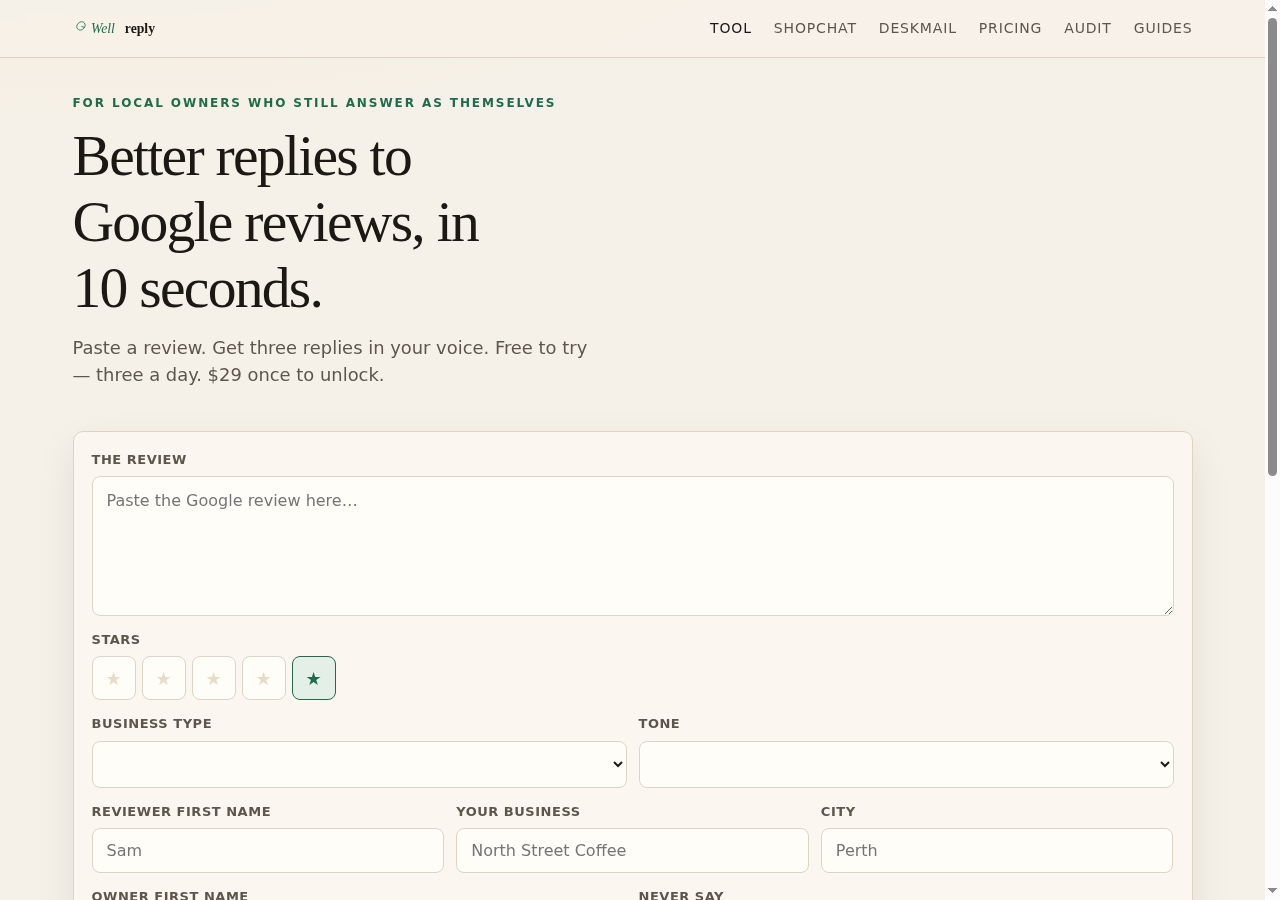Open the Business Type dropdown
This screenshot has height=900, width=1280.
pyautogui.click(x=359, y=764)
